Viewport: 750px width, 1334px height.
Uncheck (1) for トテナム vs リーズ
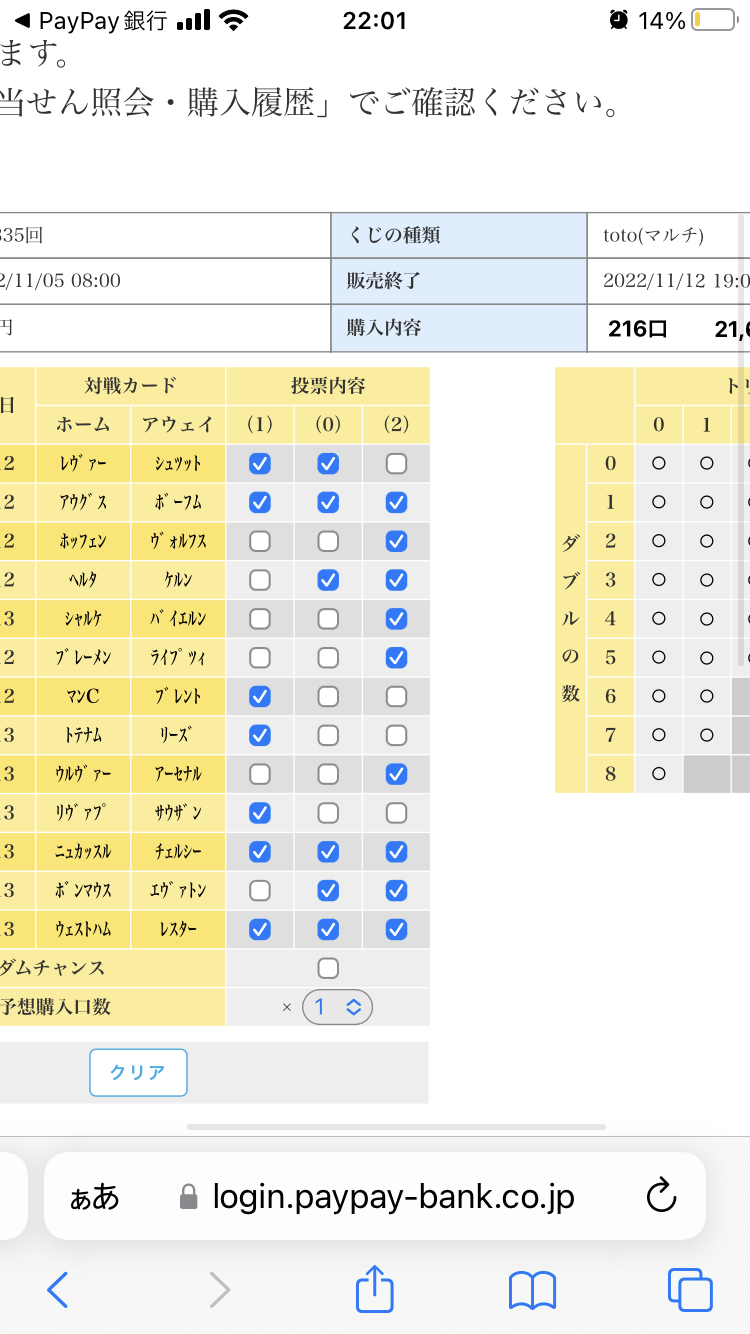pyautogui.click(x=260, y=735)
